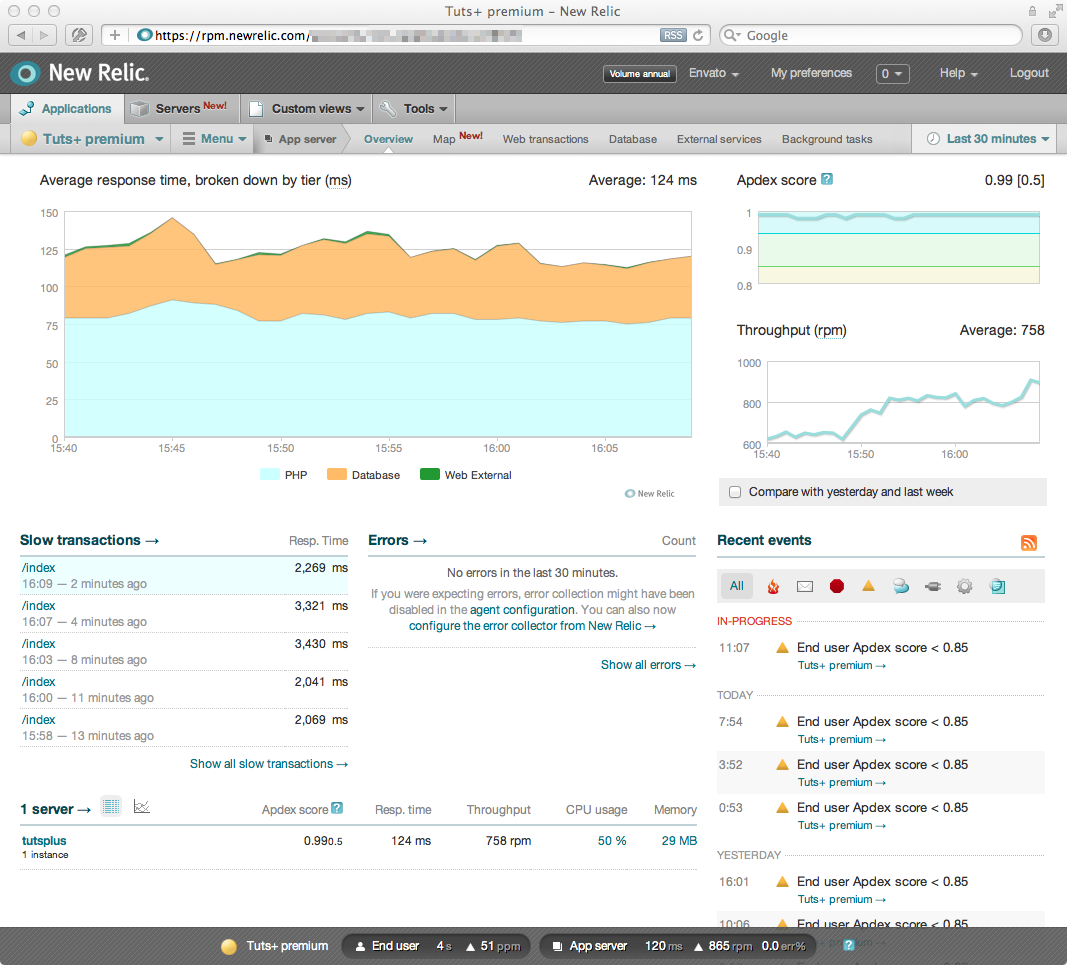Filter recent events by plug icon
1067x965 pixels.
point(933,586)
